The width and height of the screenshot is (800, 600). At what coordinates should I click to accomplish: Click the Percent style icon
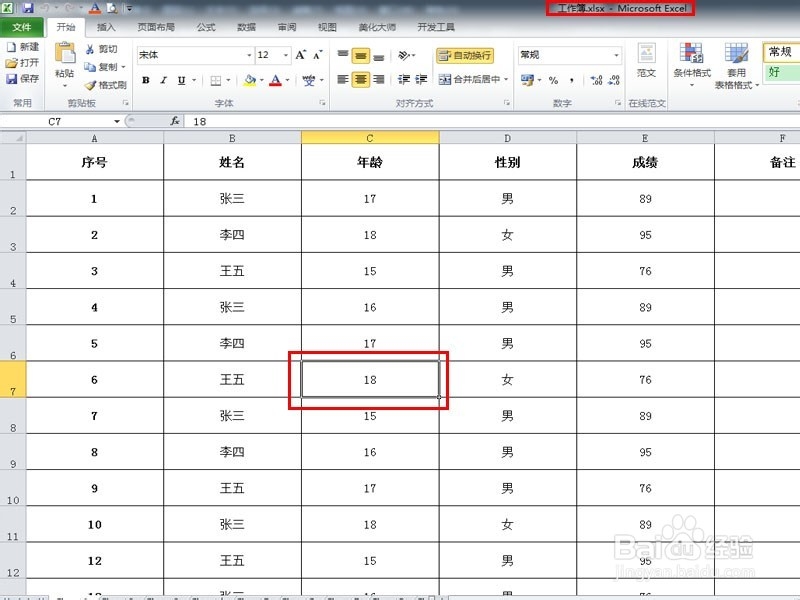tap(554, 78)
